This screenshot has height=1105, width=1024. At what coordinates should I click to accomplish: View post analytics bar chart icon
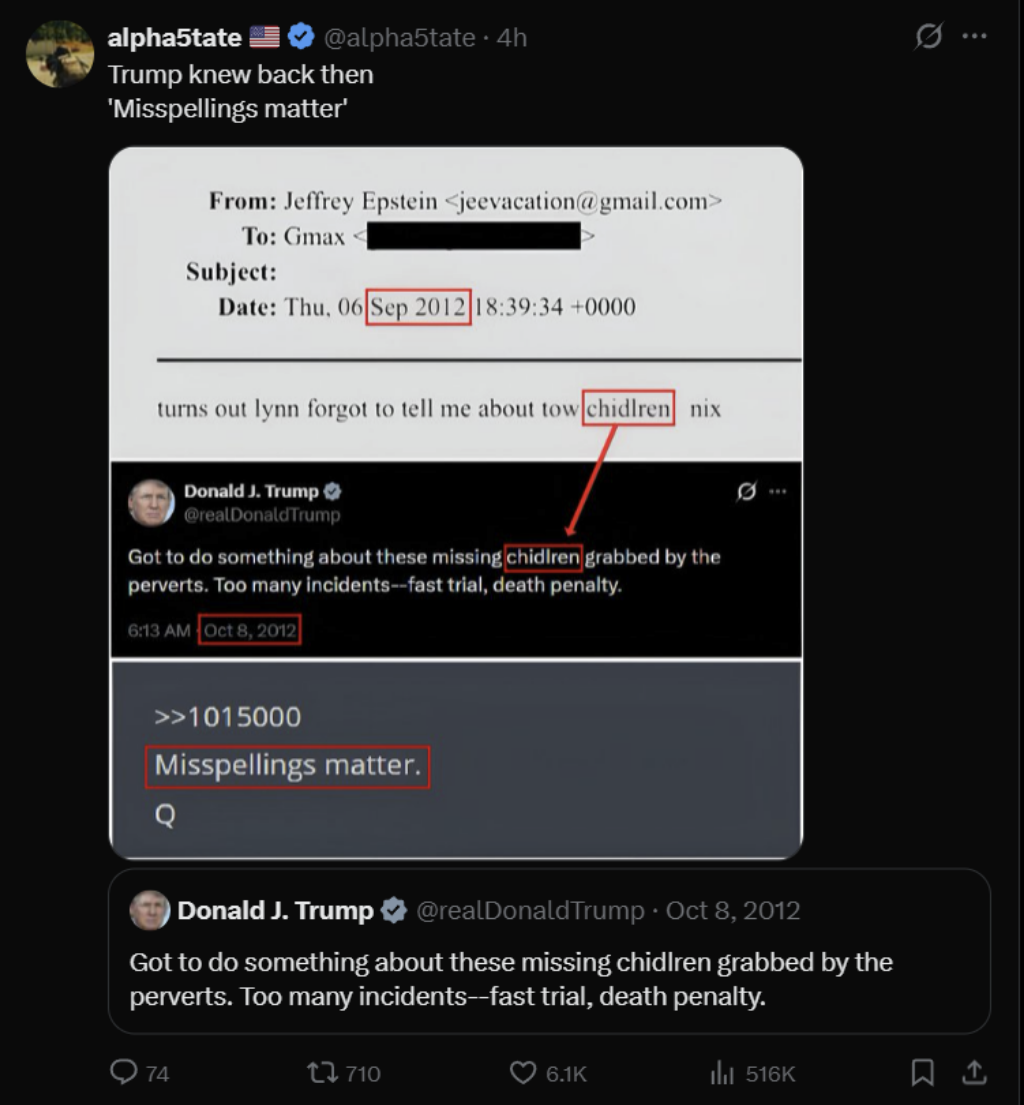point(721,1073)
